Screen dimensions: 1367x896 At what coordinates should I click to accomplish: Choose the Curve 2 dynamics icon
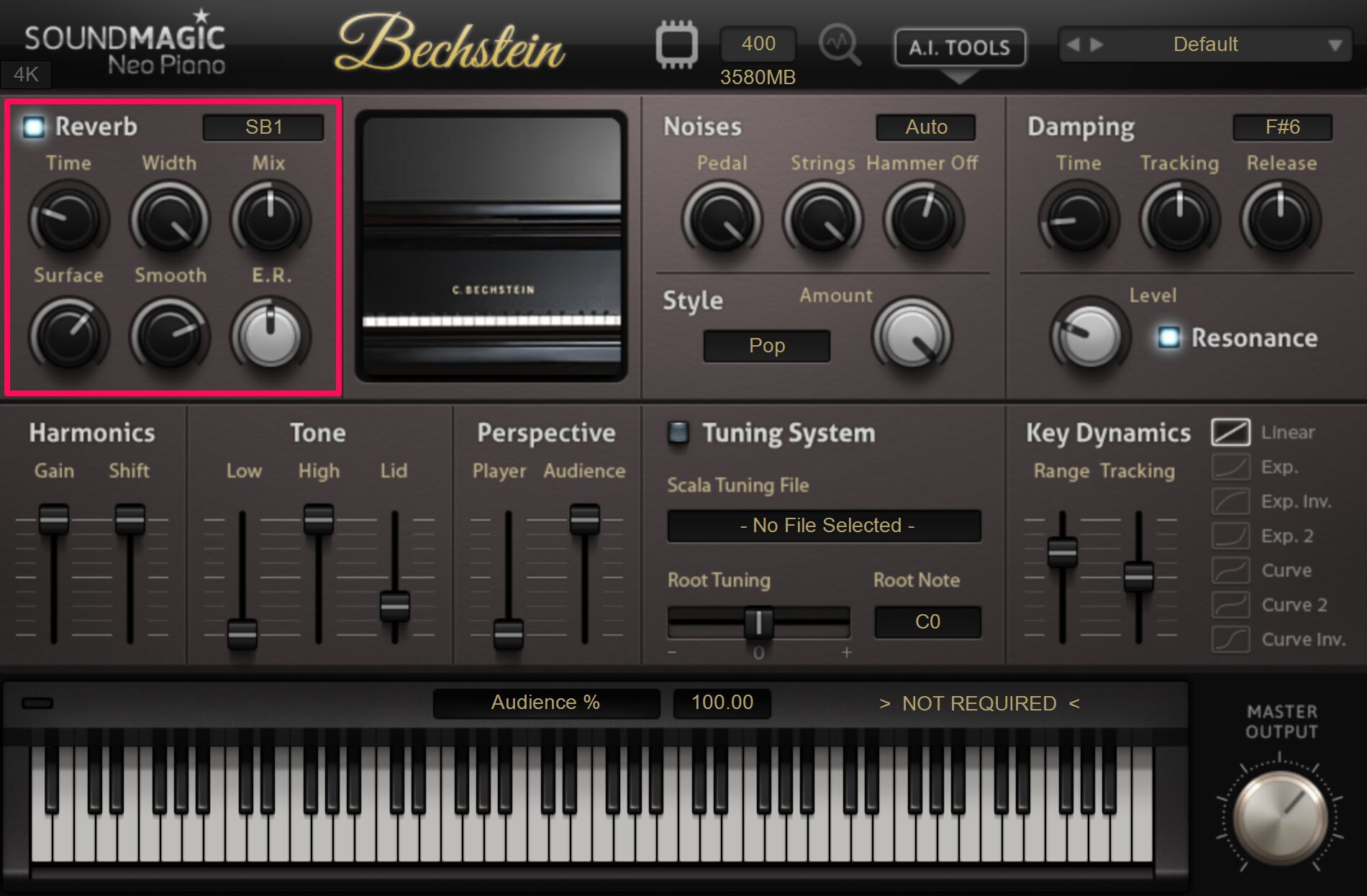(1230, 605)
